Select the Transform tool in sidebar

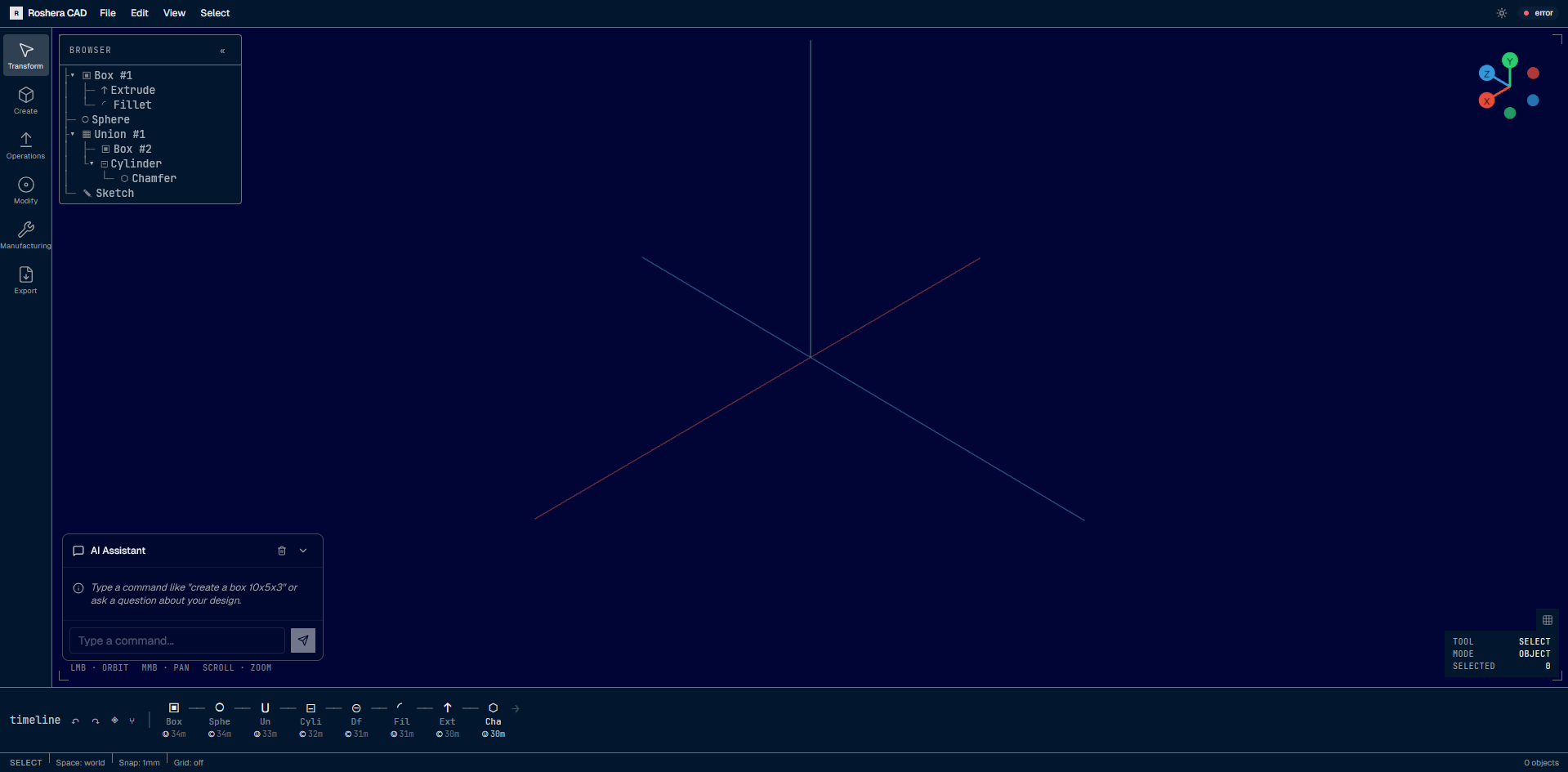[x=25, y=55]
